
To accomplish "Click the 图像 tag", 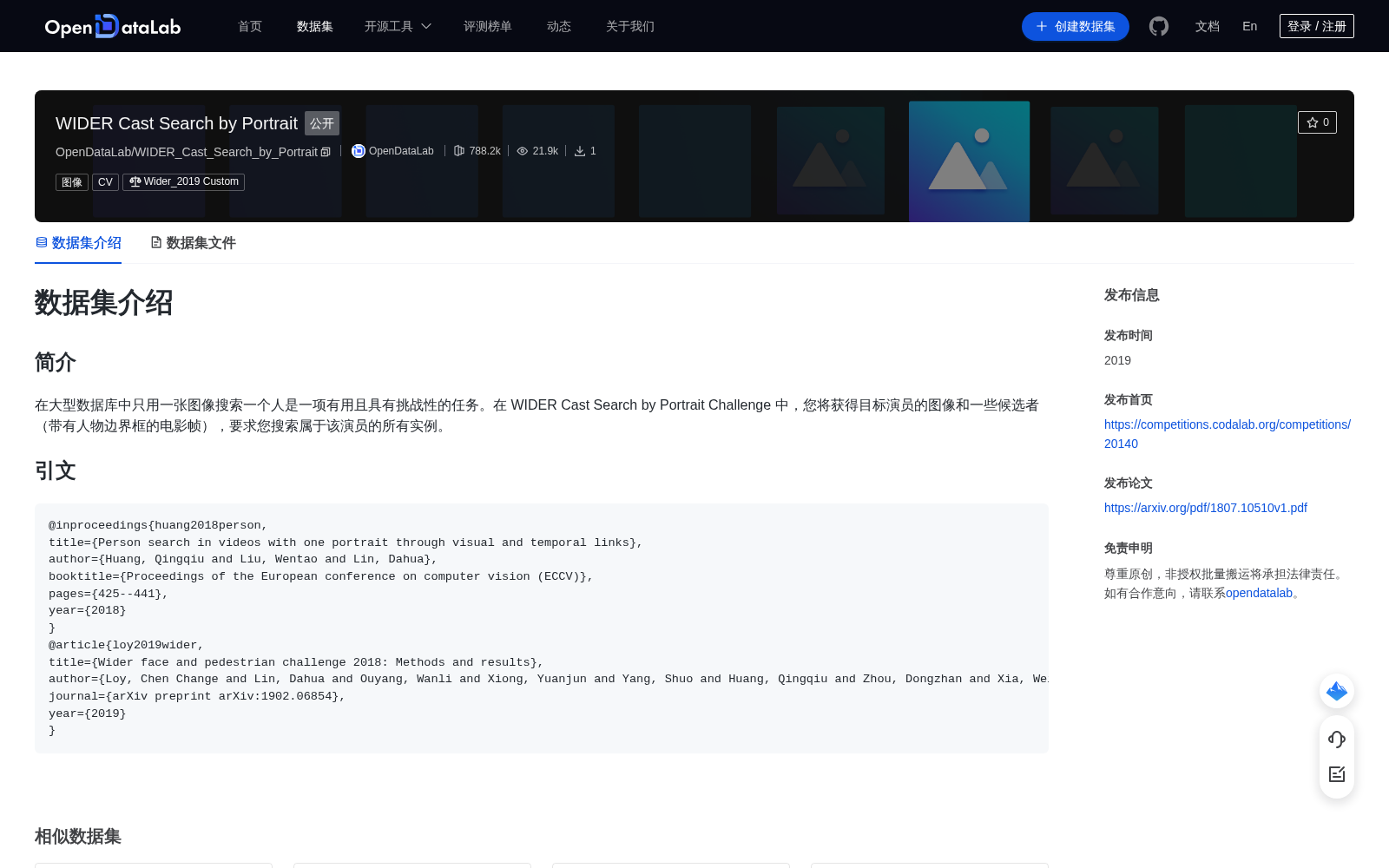I will (x=72, y=182).
